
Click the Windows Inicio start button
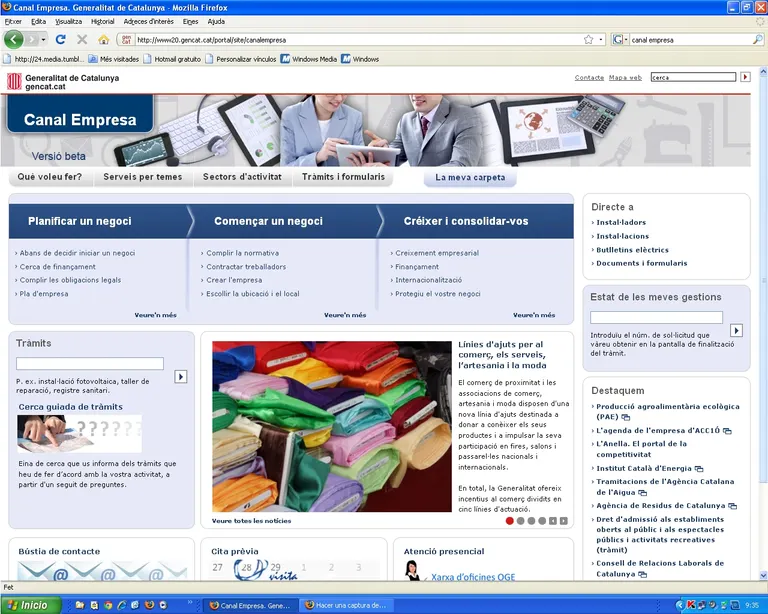tap(31, 605)
